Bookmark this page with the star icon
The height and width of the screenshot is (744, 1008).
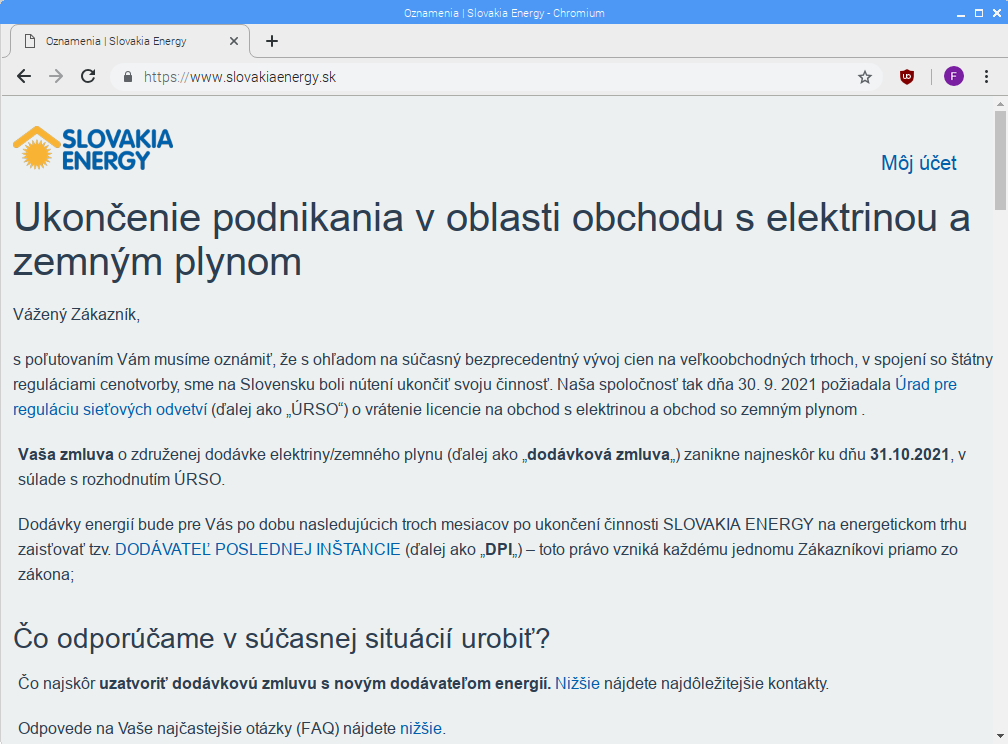pyautogui.click(x=865, y=77)
